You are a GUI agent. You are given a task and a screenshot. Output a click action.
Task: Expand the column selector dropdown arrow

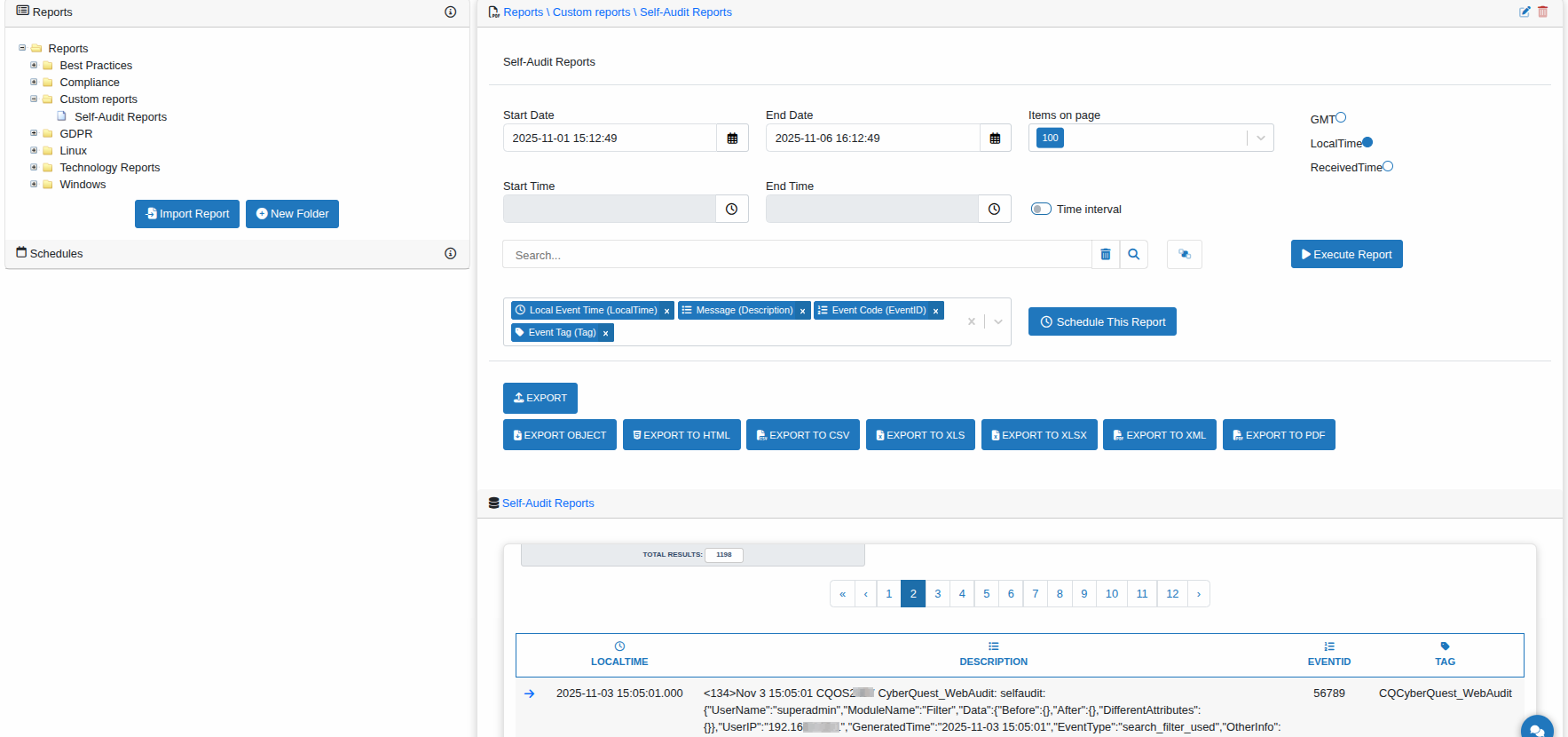point(998,321)
